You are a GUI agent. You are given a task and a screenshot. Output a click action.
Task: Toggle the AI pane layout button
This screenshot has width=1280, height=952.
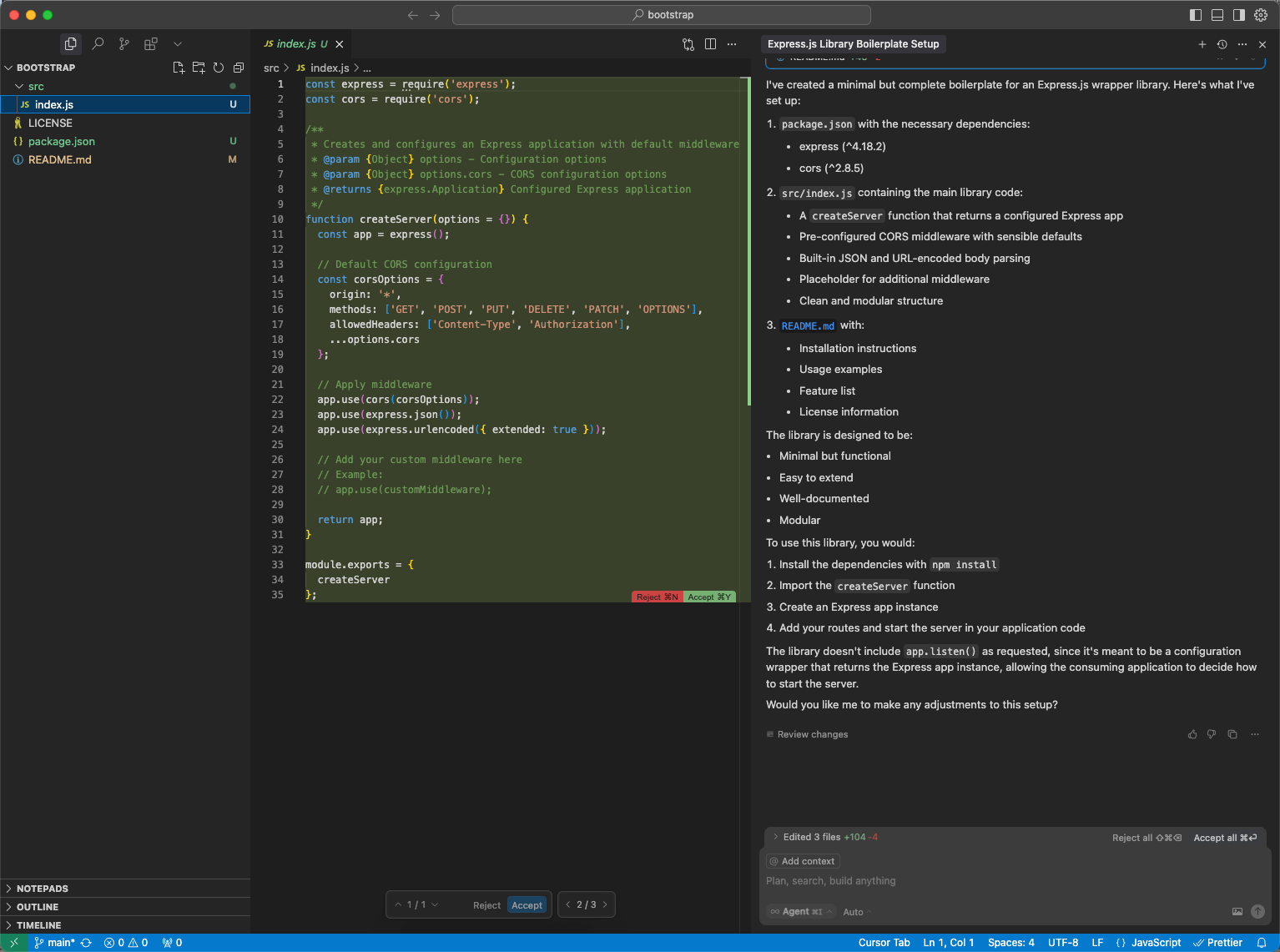coord(1239,15)
